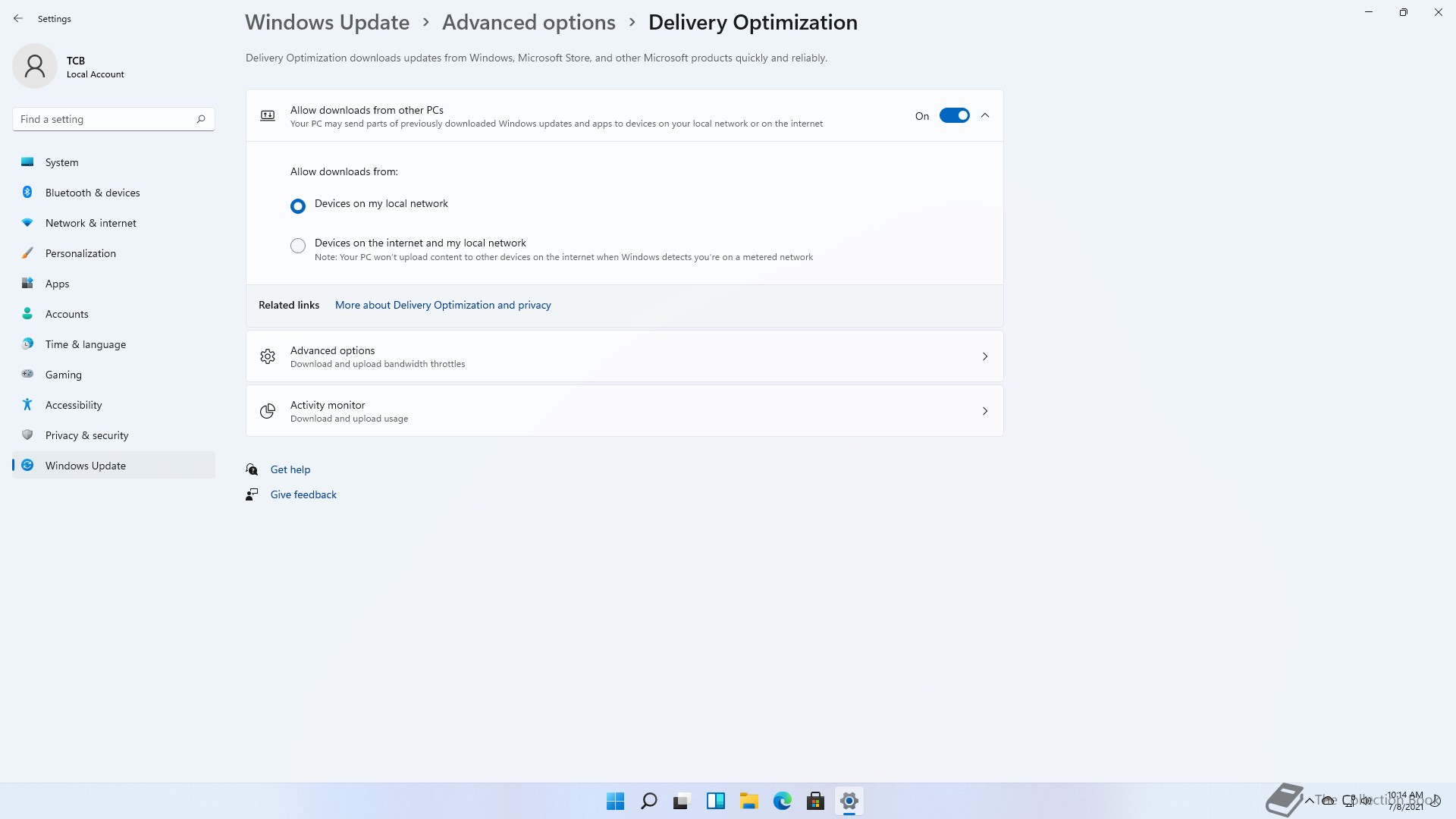Launch File Explorer from the taskbar
Image resolution: width=1456 pixels, height=819 pixels.
pyautogui.click(x=749, y=801)
